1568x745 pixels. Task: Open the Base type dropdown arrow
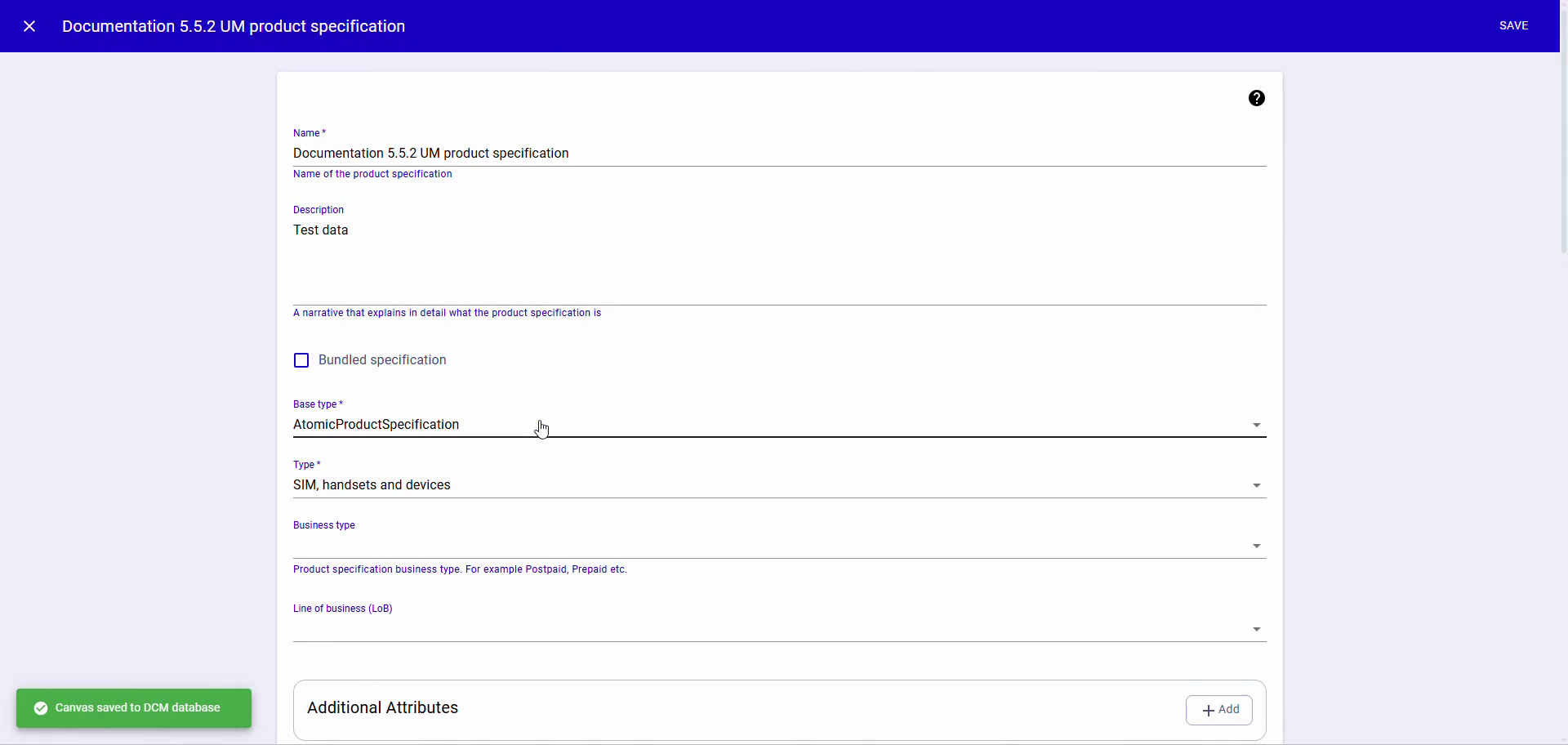click(x=1256, y=425)
